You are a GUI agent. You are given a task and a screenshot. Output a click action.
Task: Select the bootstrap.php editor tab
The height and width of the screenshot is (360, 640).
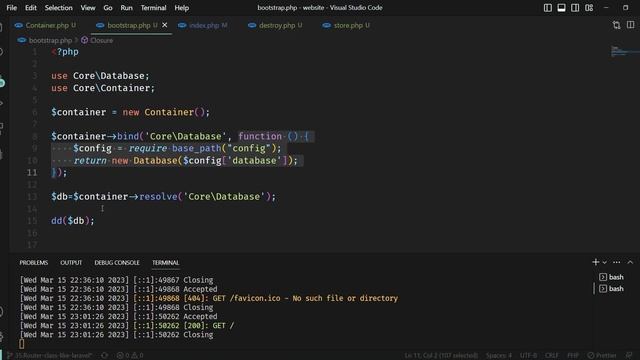click(x=128, y=25)
